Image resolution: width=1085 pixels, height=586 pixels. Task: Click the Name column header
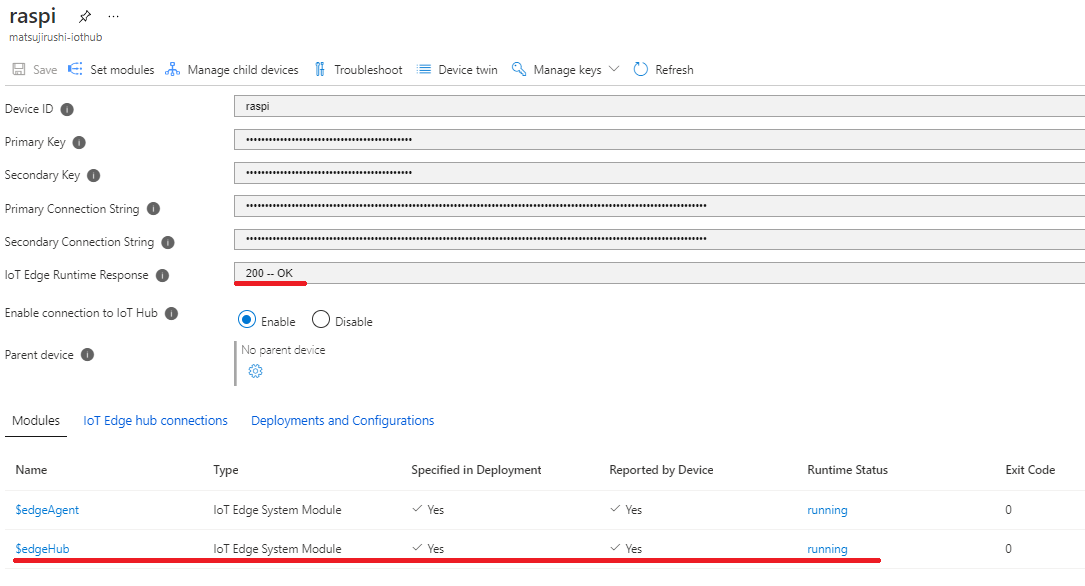click(31, 470)
